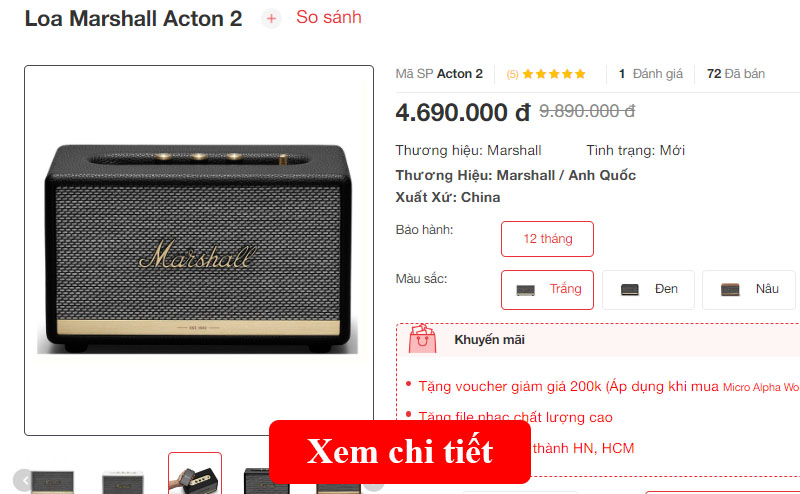Viewport: 800px width, 494px height.
Task: Click the 72 Đã bán sold count
Action: tap(736, 74)
